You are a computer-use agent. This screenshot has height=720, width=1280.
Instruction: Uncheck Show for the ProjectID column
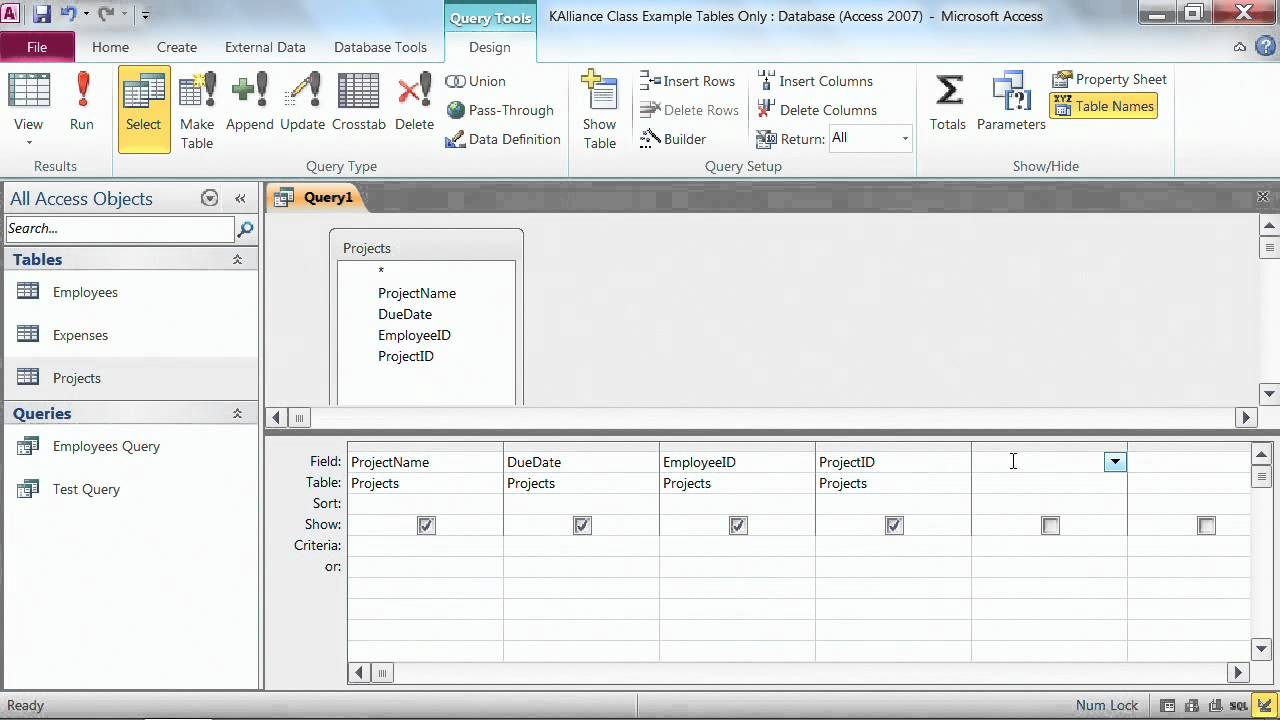coord(894,525)
